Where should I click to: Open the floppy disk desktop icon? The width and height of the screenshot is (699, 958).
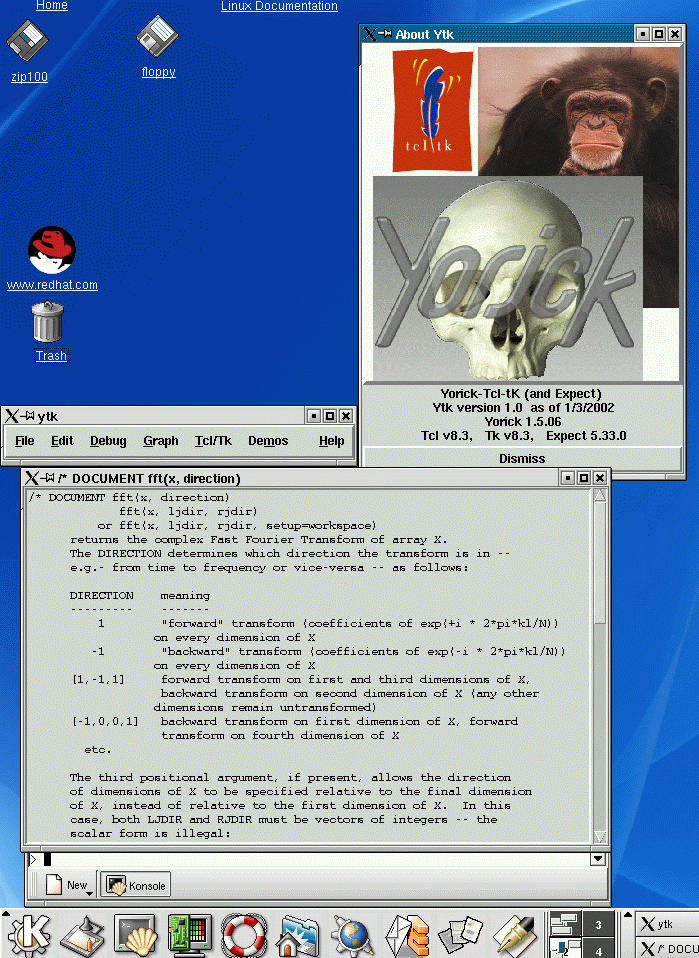[x=158, y=39]
